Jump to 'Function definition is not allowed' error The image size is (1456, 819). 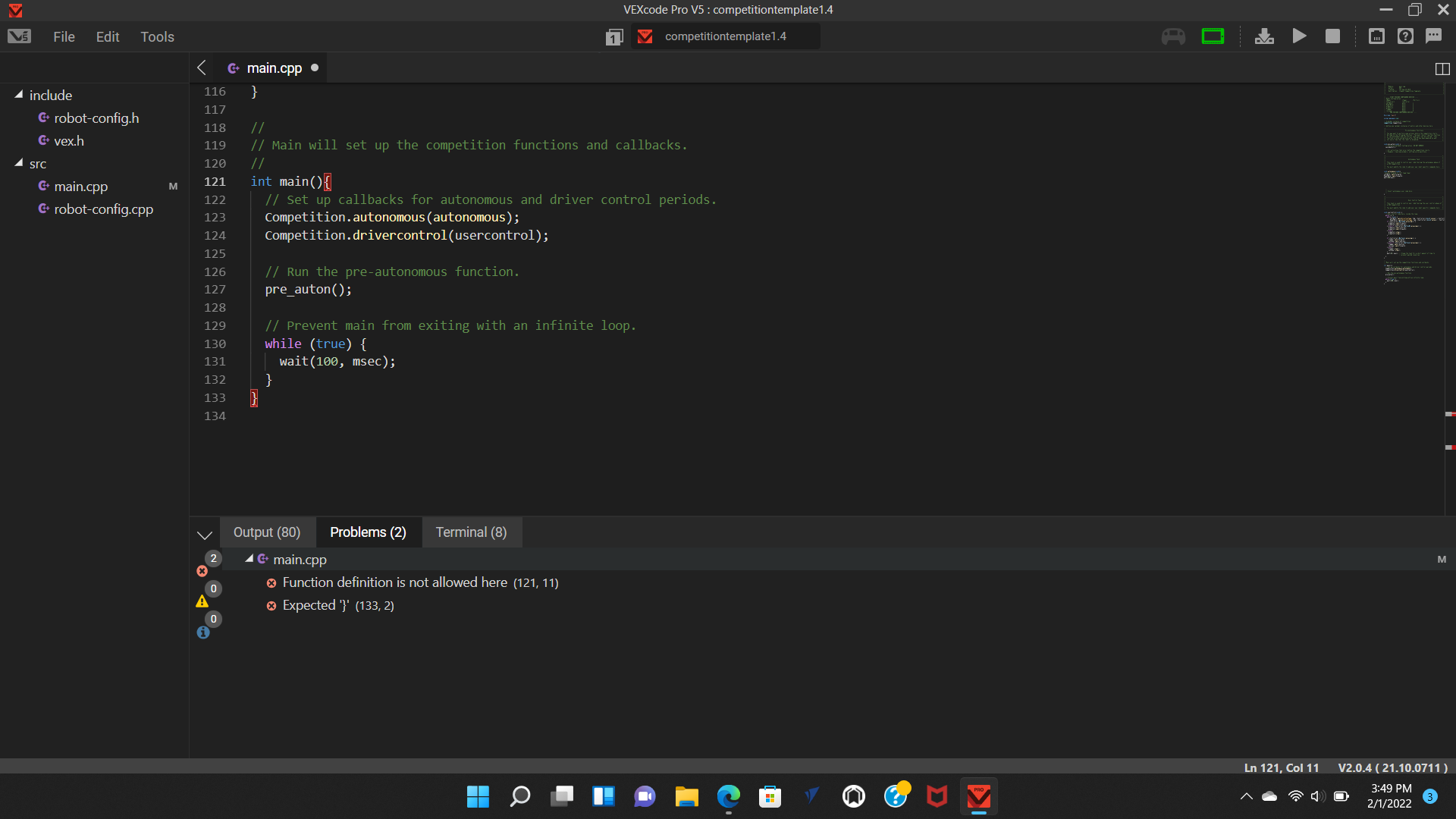point(394,582)
